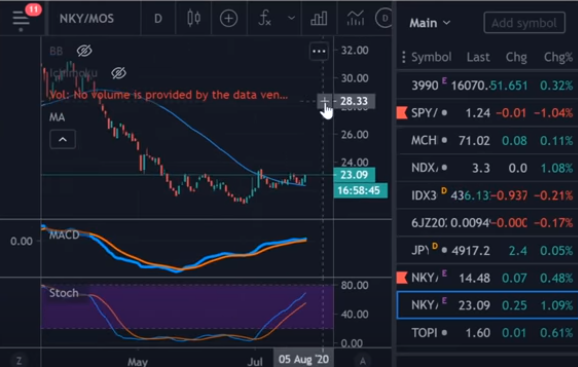The height and width of the screenshot is (367, 578).
Task: Open the hamburger menu with notification badge
Action: pos(21,18)
